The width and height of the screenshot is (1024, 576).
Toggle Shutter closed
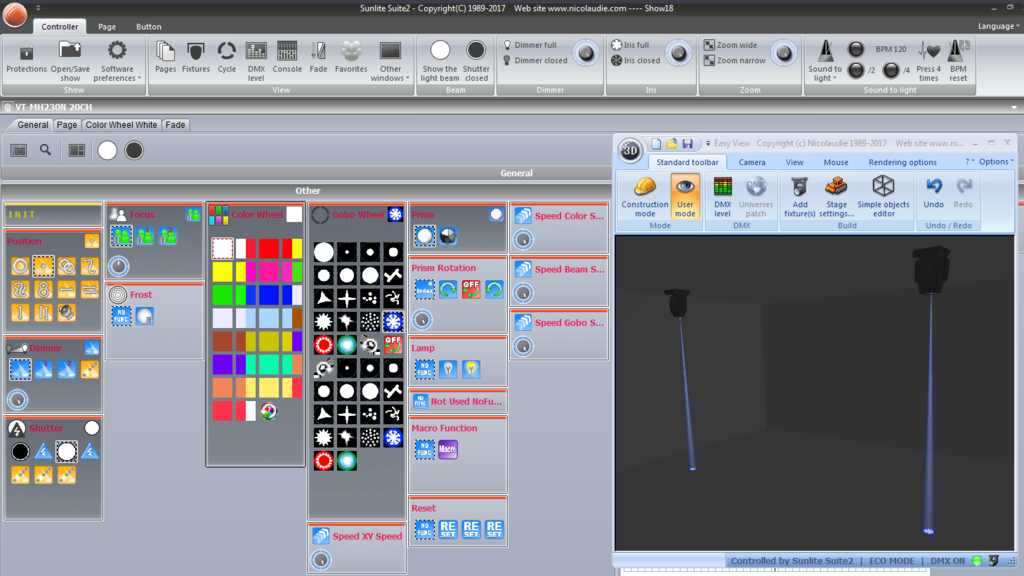[476, 61]
